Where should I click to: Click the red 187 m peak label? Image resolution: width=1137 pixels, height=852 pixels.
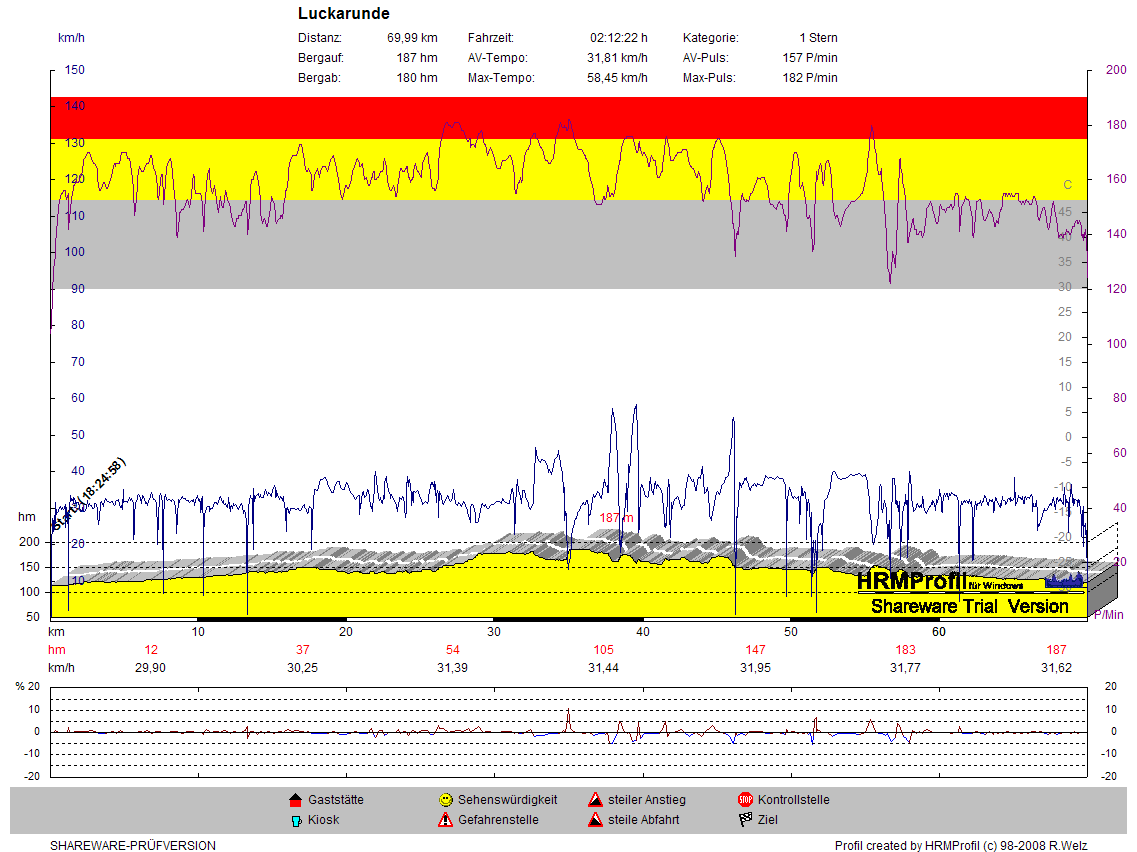617,518
